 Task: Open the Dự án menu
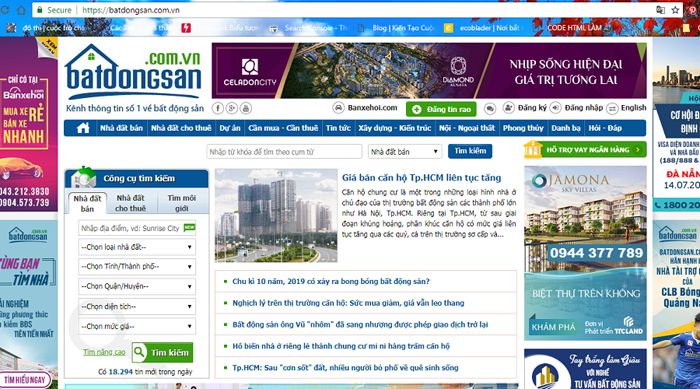tap(230, 128)
